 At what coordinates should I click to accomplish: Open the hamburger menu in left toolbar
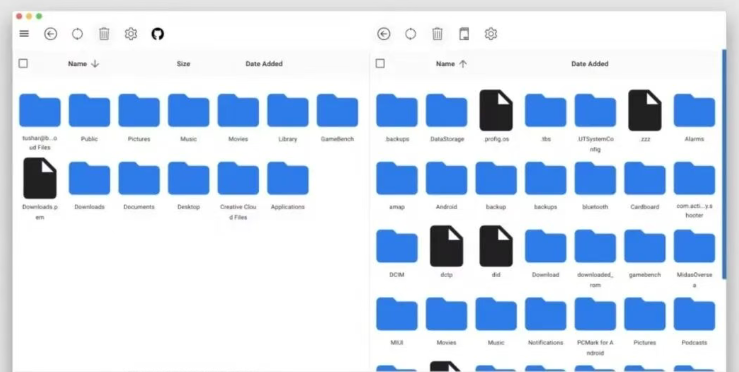[24, 33]
